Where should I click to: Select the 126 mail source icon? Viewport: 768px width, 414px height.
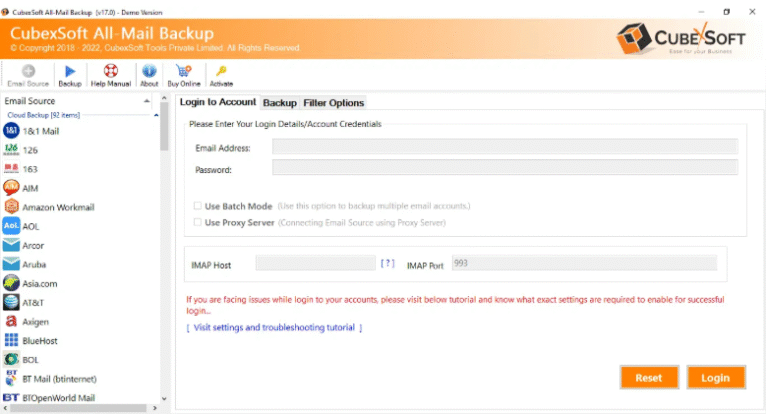(11, 149)
